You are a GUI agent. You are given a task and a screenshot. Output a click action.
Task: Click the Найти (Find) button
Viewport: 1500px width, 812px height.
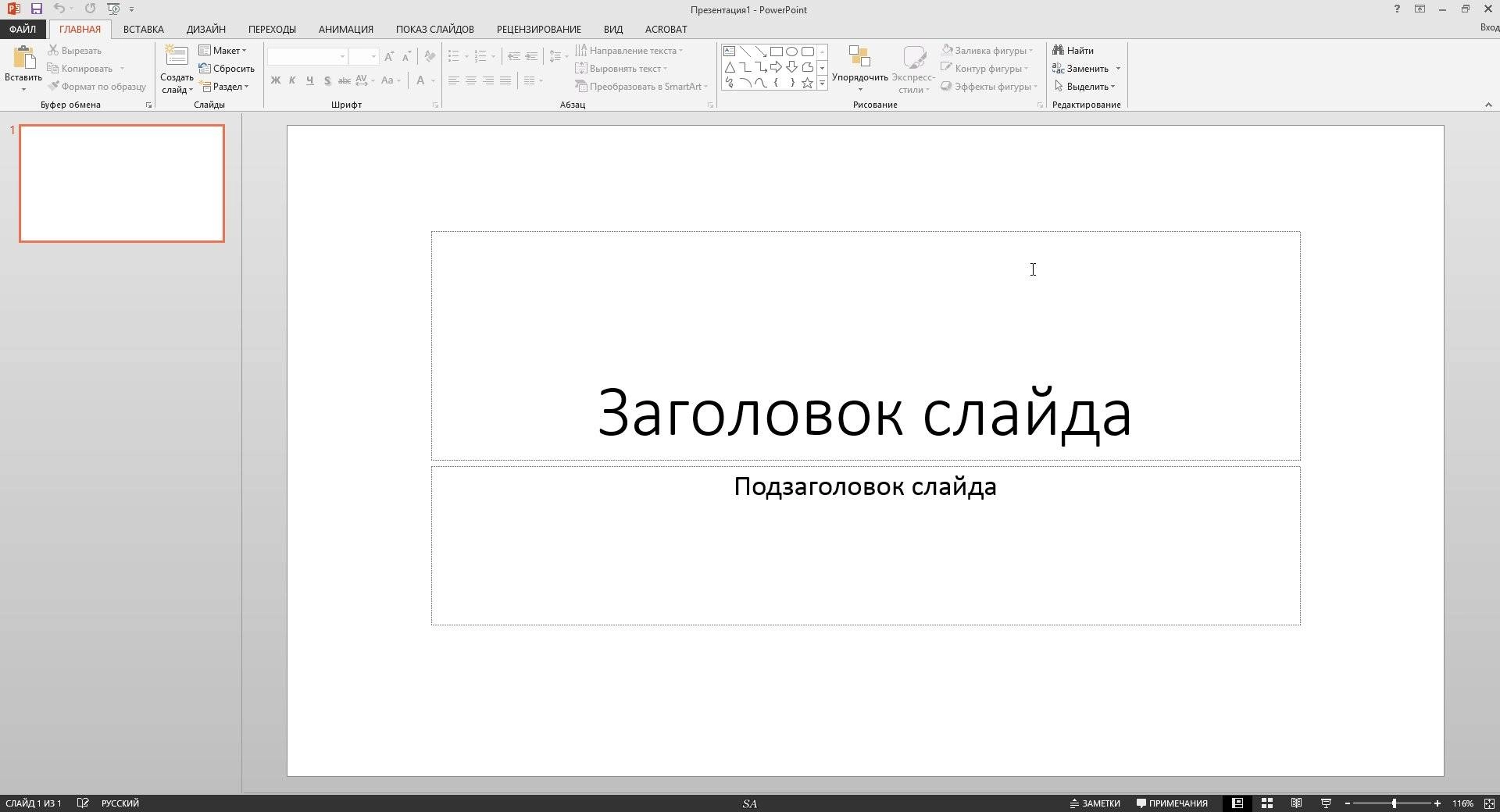tap(1073, 50)
